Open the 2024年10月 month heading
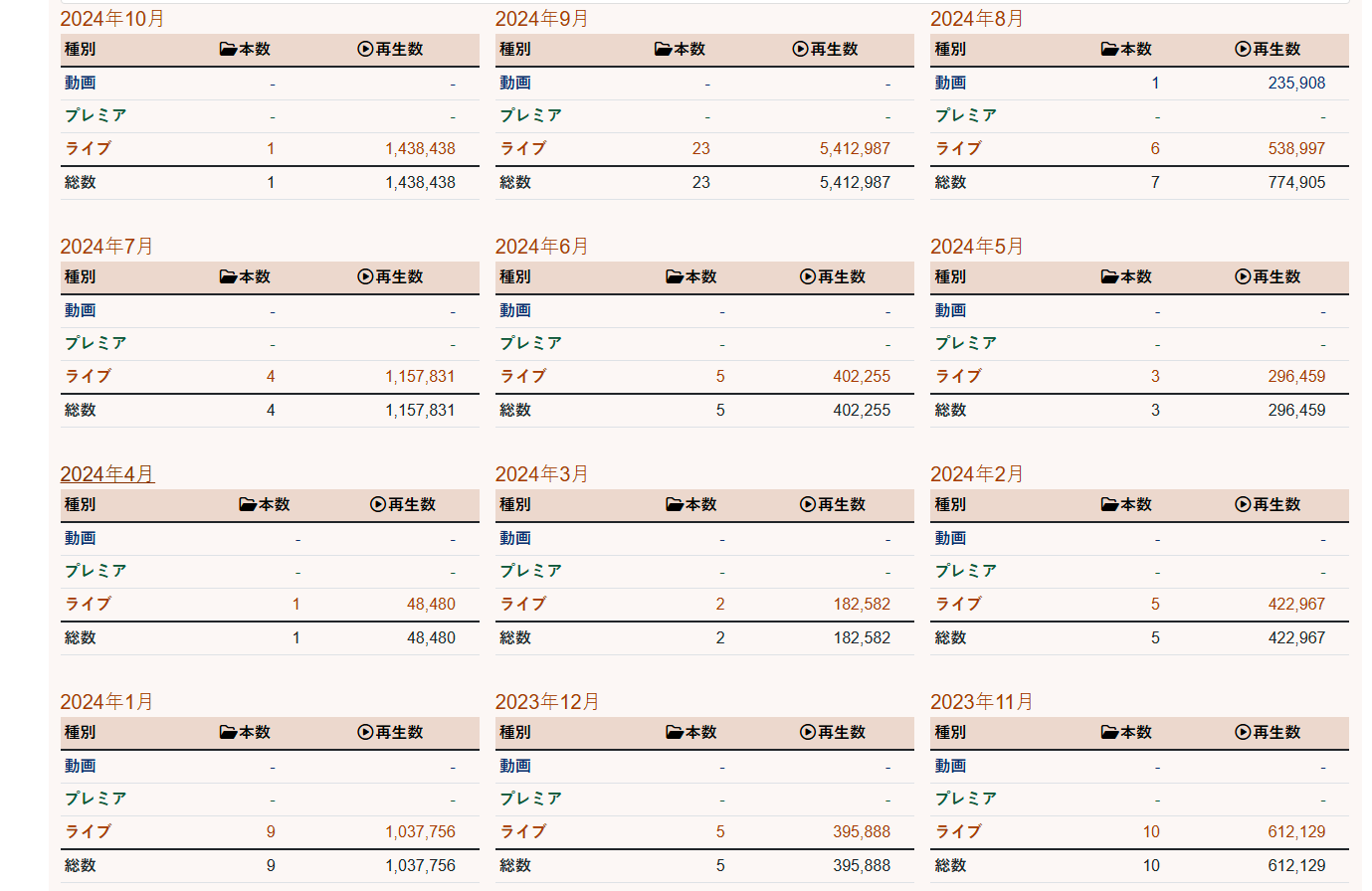The height and width of the screenshot is (891, 1372). click(x=111, y=19)
